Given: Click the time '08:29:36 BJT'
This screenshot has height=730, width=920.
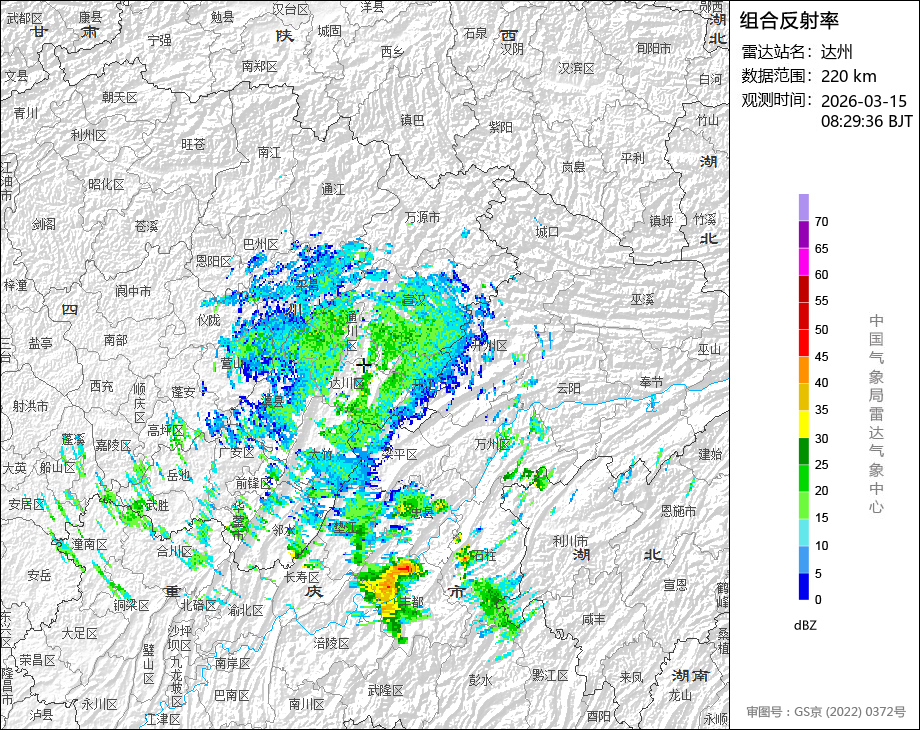Looking at the screenshot, I should click(867, 121).
